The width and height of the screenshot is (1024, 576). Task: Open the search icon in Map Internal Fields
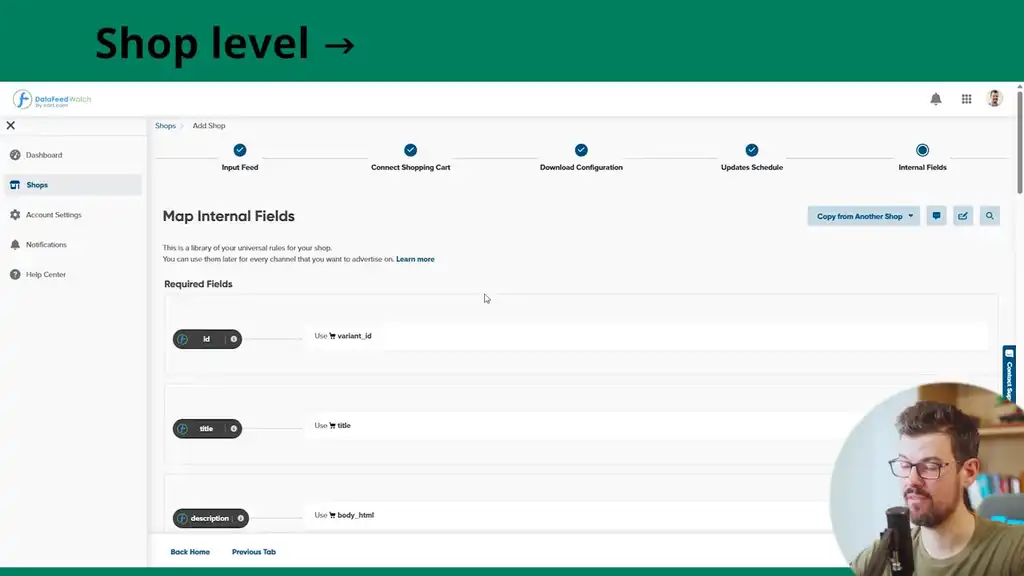tap(990, 215)
